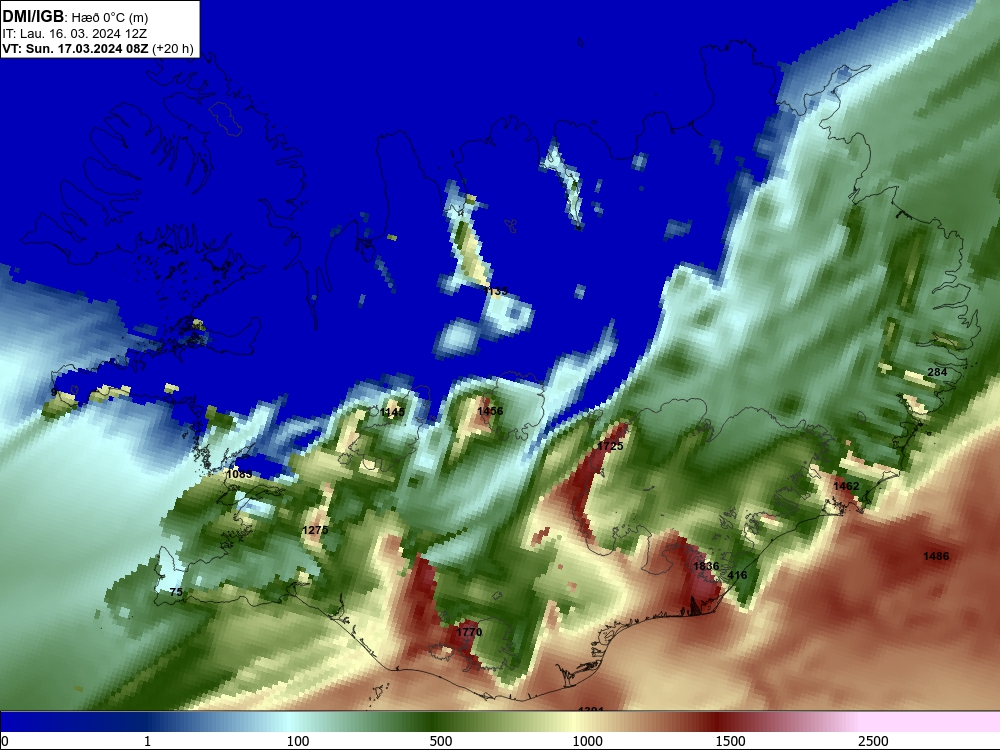The image size is (1000, 750).
Task: Click the 1770 height value on map
Action: pyautogui.click(x=469, y=632)
